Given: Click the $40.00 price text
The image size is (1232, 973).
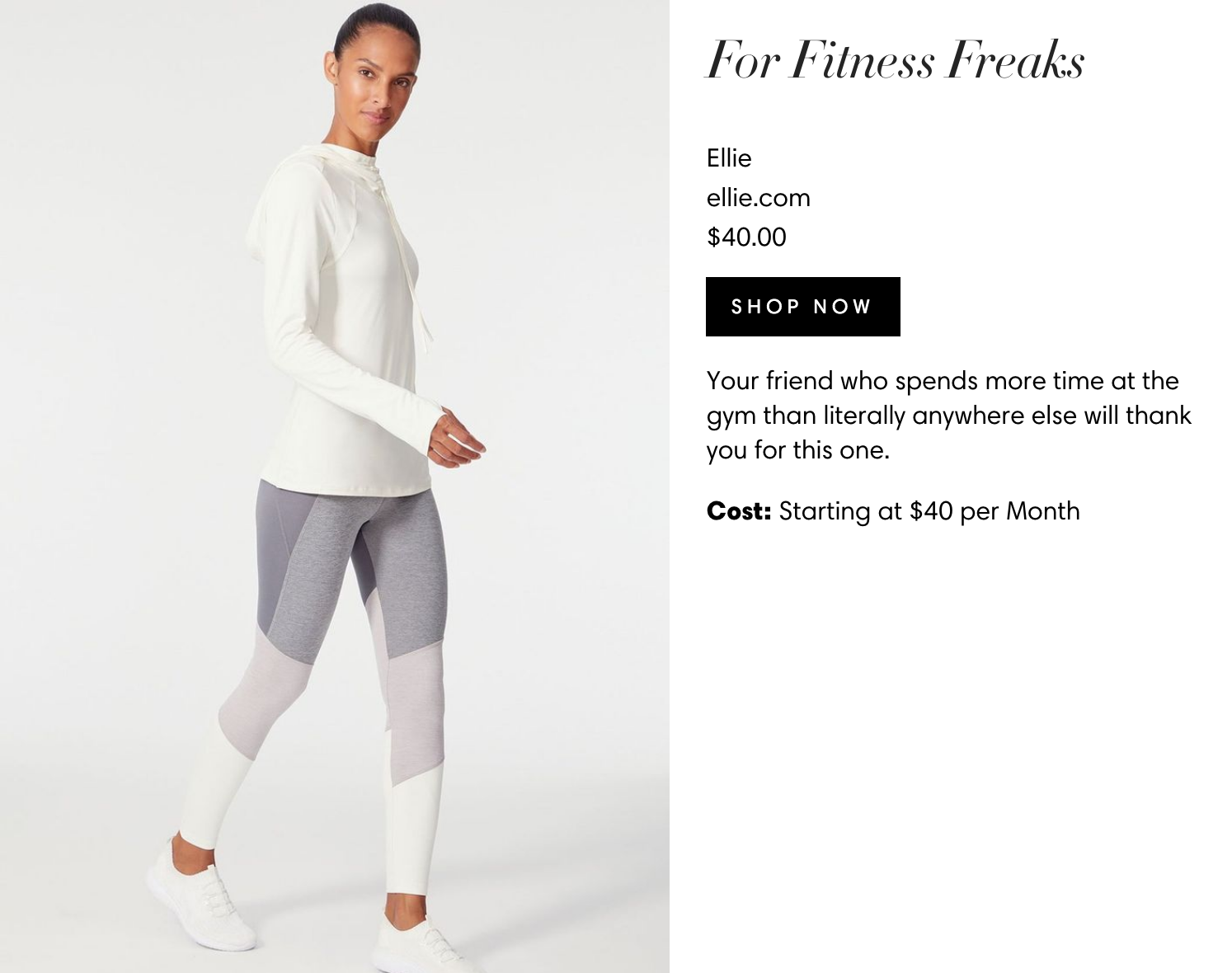Looking at the screenshot, I should tap(746, 237).
